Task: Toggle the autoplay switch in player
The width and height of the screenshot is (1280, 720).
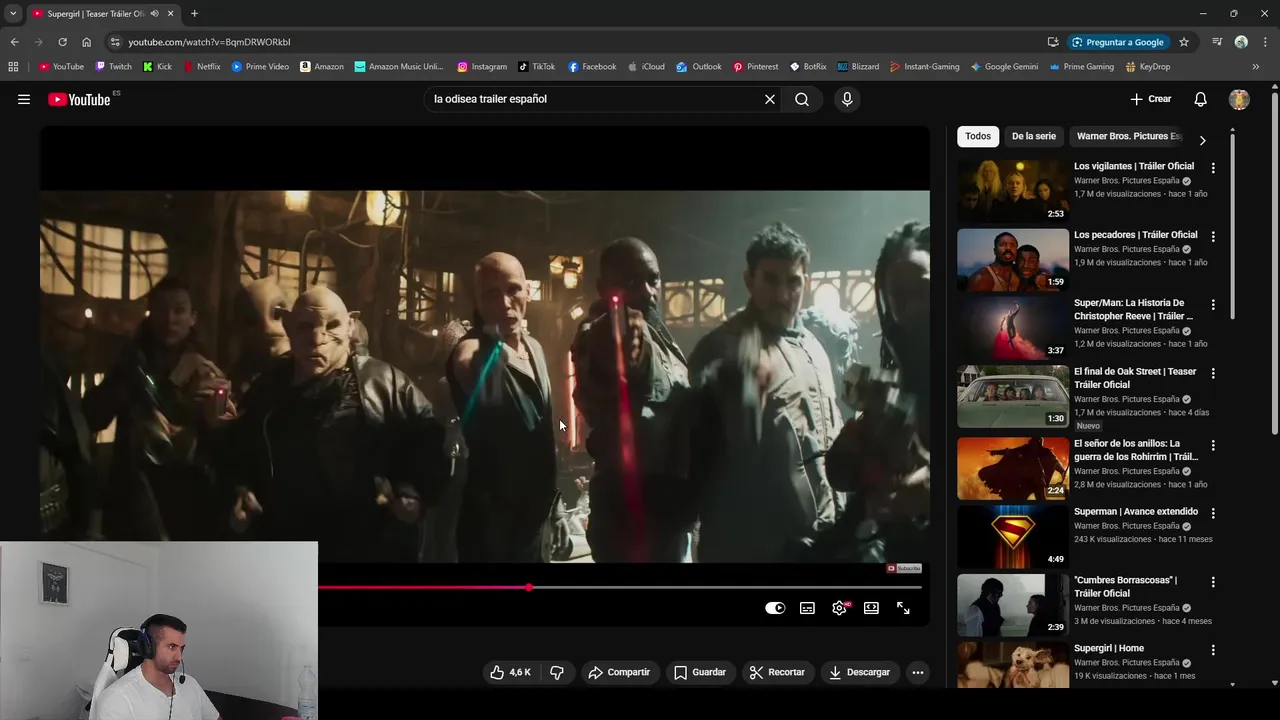Action: point(775,608)
